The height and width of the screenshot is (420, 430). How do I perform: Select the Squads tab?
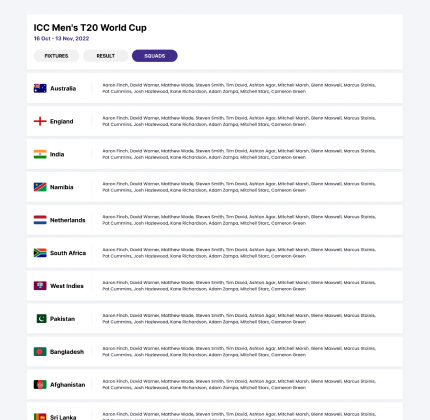(x=155, y=56)
